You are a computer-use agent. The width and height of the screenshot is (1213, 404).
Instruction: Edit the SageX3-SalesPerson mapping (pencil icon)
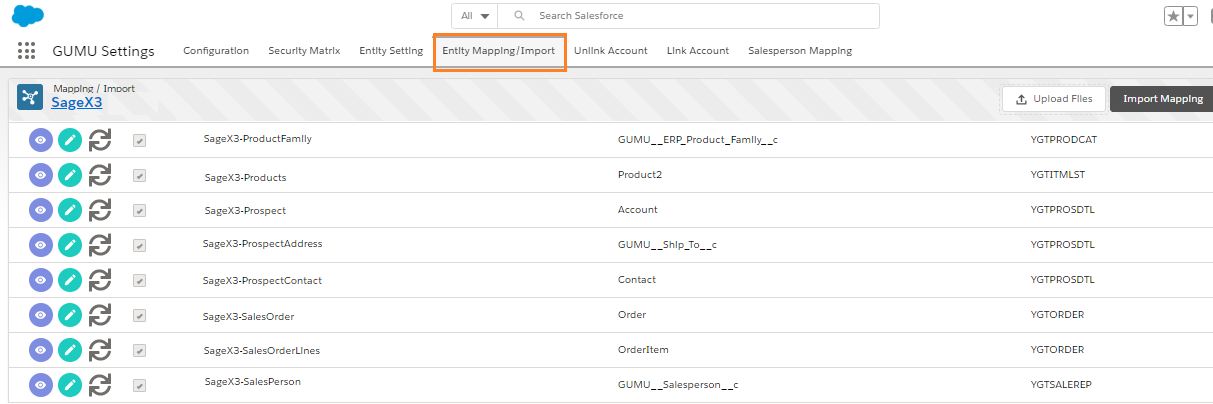69,385
